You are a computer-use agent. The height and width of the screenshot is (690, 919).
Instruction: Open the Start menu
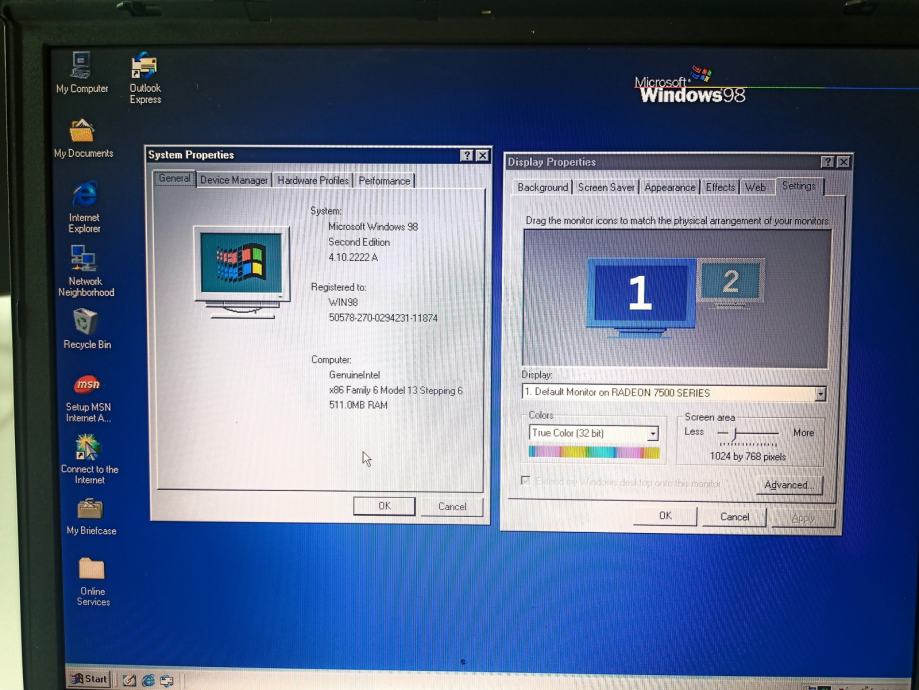click(x=88, y=679)
